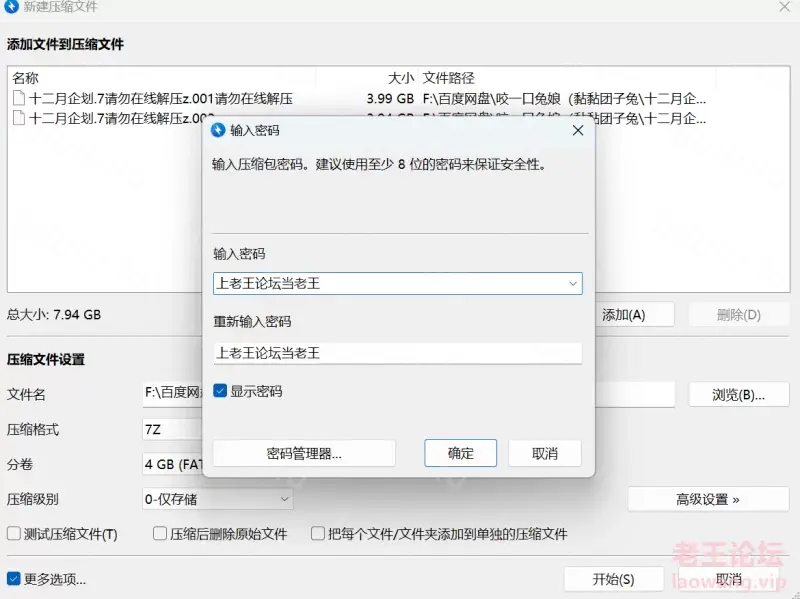Select the first file icon ending z.001
Screen dimensions: 800x599
coord(19,98)
